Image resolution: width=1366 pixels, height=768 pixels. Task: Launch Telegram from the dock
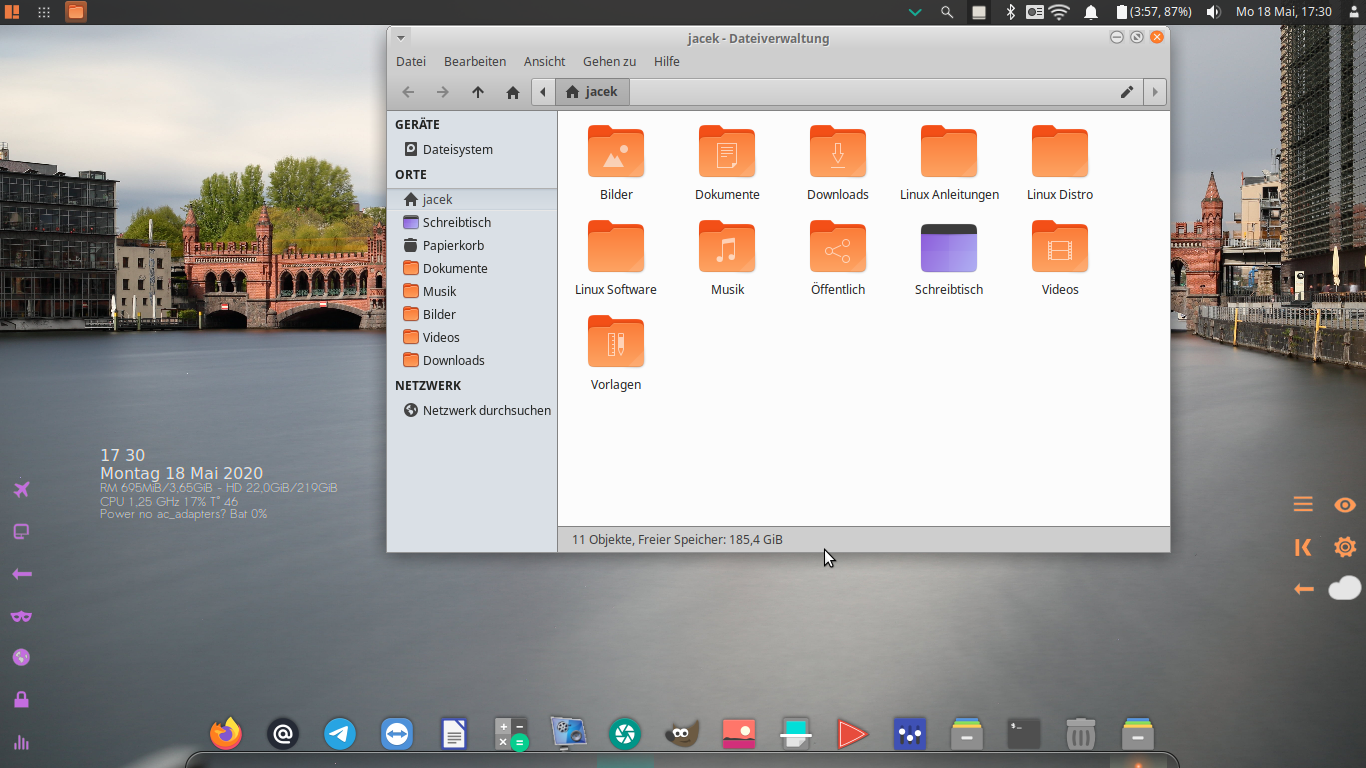[x=340, y=734]
